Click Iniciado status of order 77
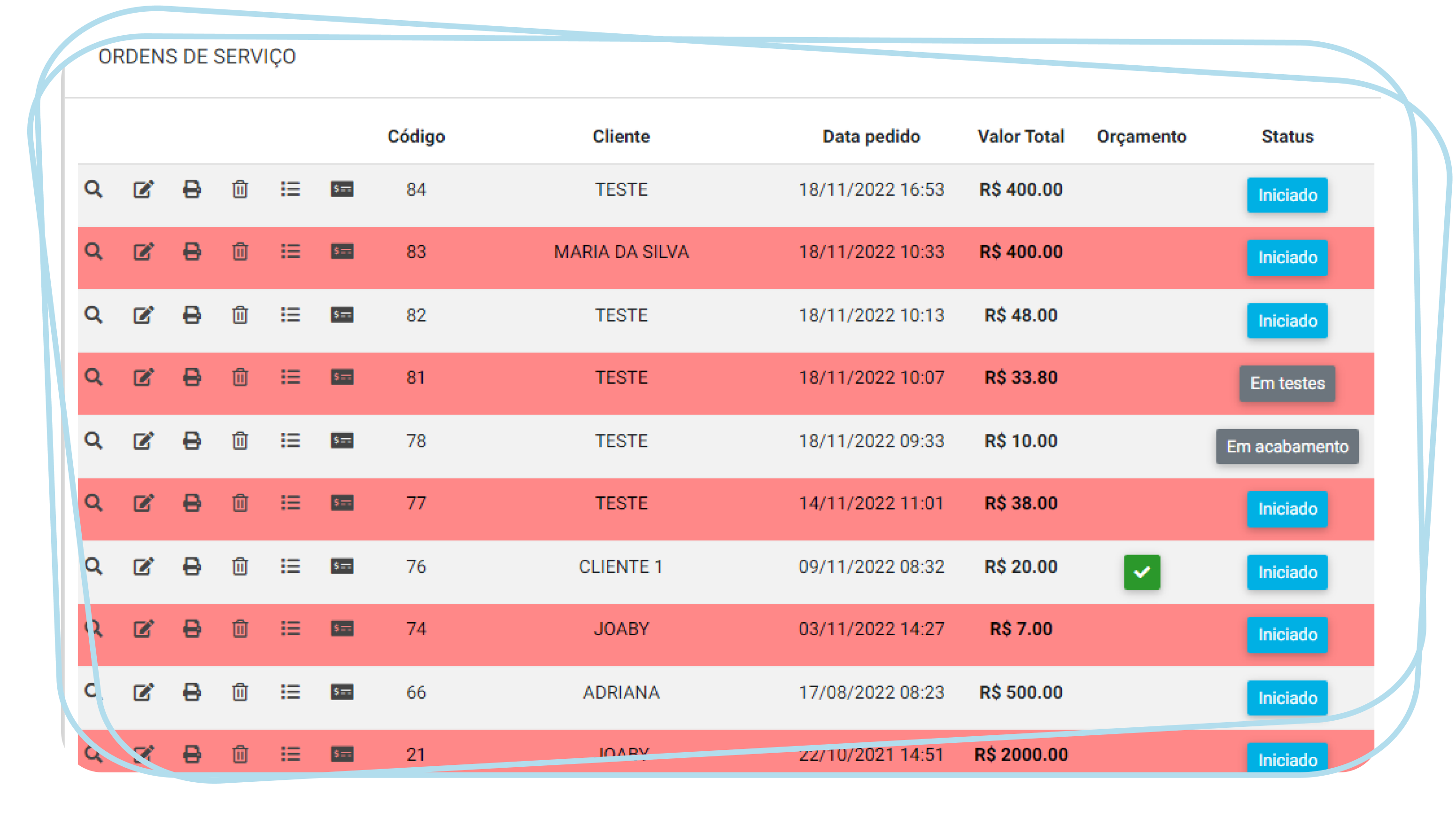Image resolution: width=1456 pixels, height=817 pixels. click(1287, 509)
